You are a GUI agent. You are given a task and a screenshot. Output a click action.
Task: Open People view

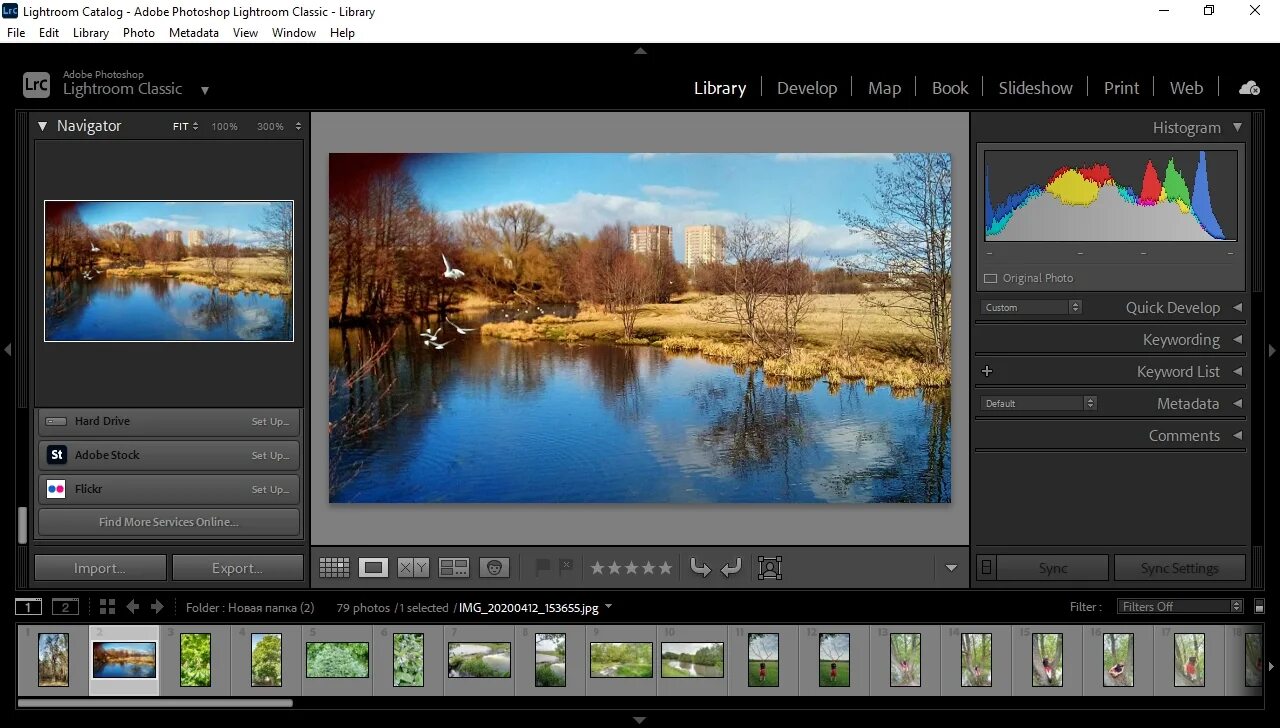pyautogui.click(x=493, y=567)
